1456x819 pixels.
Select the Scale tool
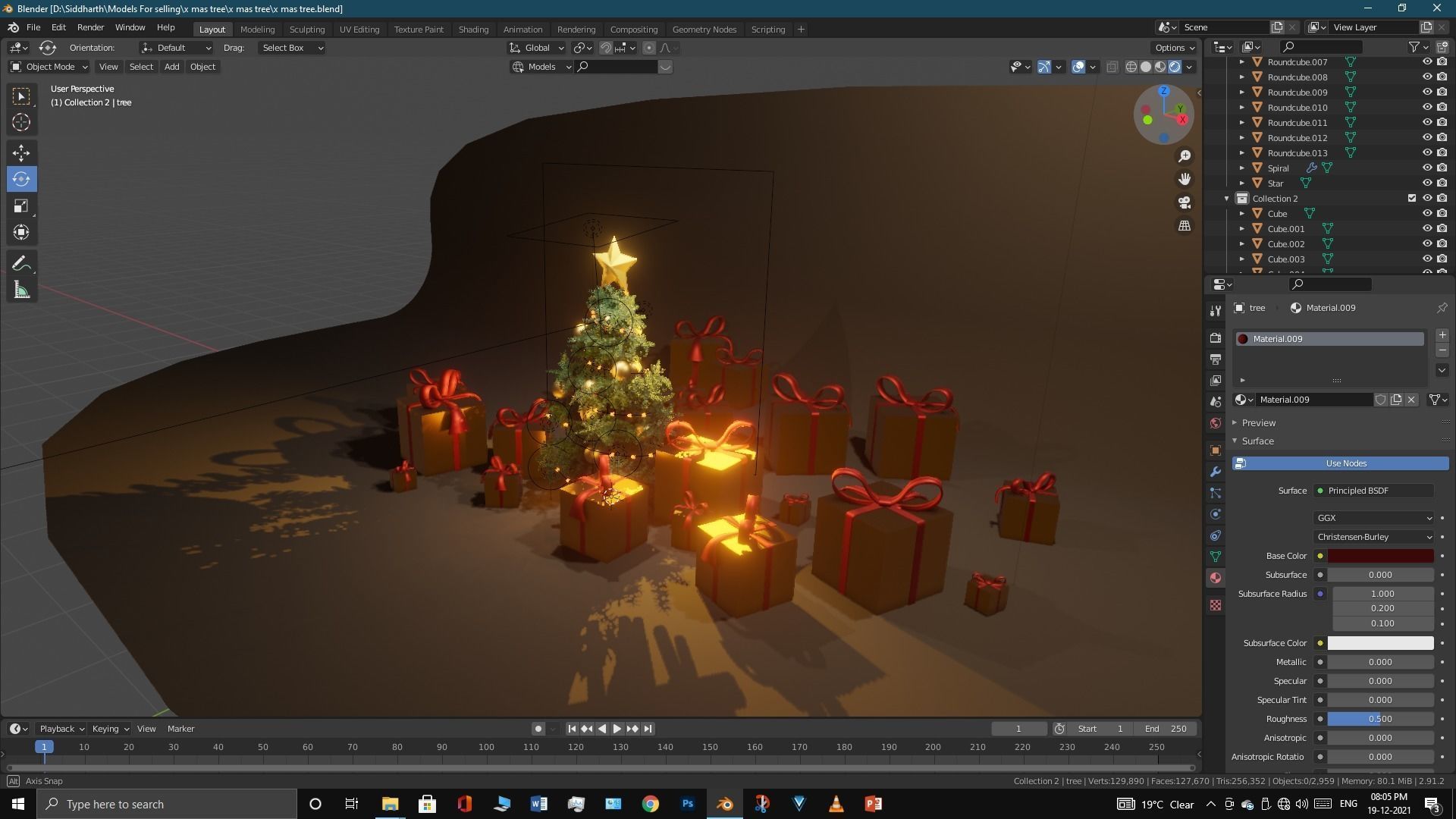click(x=21, y=206)
